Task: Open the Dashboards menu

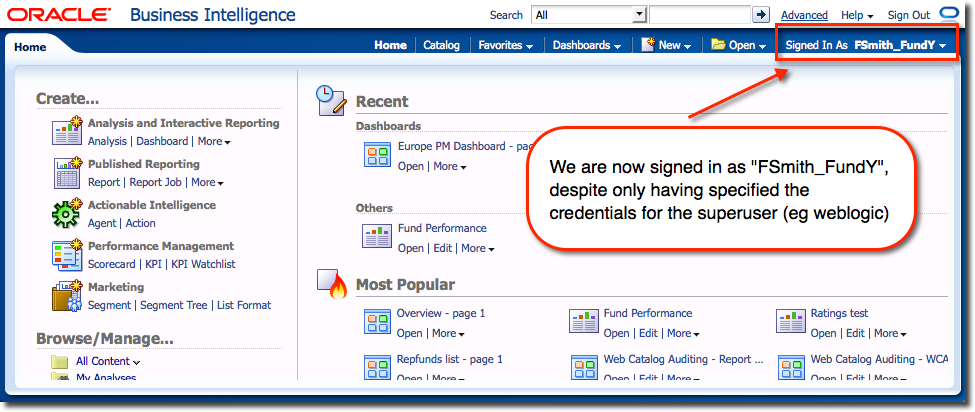Action: click(x=586, y=45)
